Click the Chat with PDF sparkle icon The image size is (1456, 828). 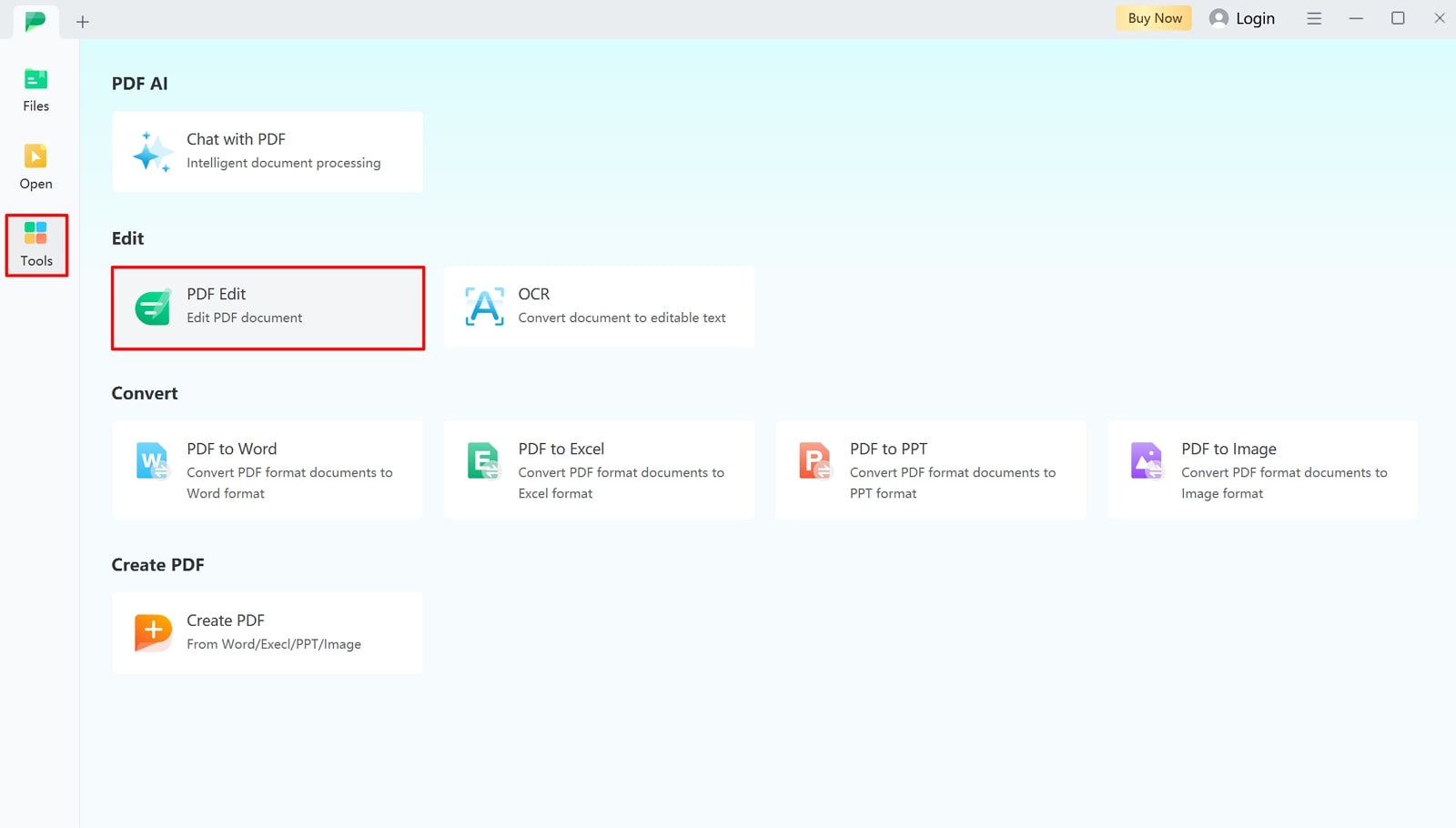(152, 152)
